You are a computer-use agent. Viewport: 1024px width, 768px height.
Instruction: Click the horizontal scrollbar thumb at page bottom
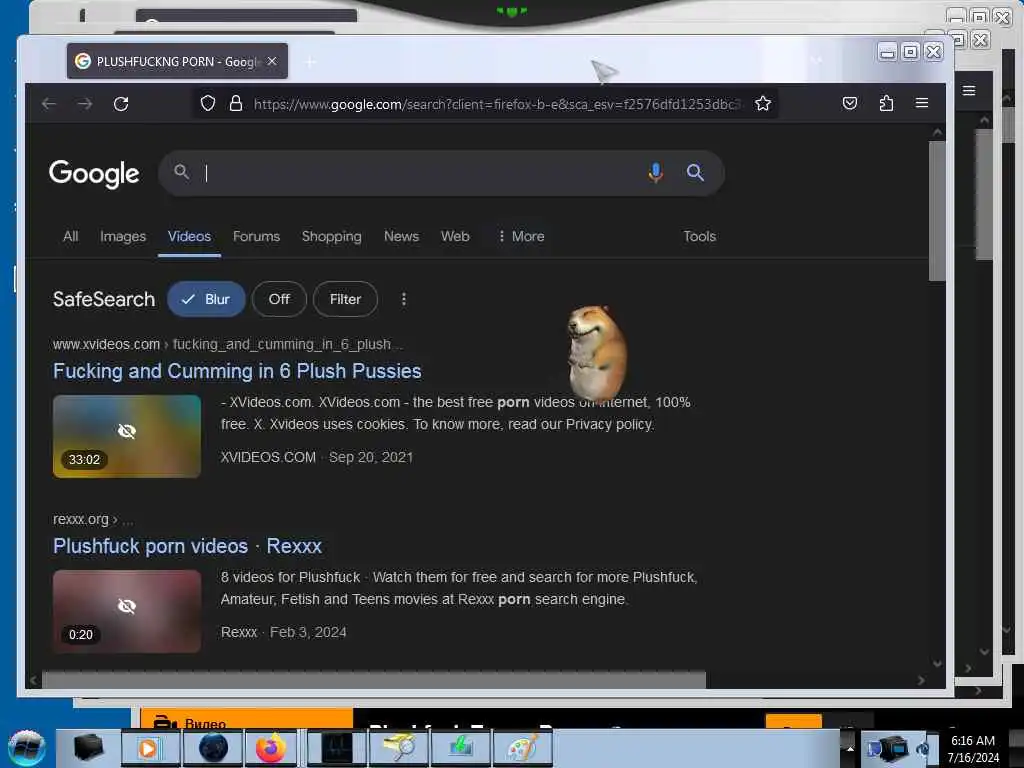(x=374, y=680)
